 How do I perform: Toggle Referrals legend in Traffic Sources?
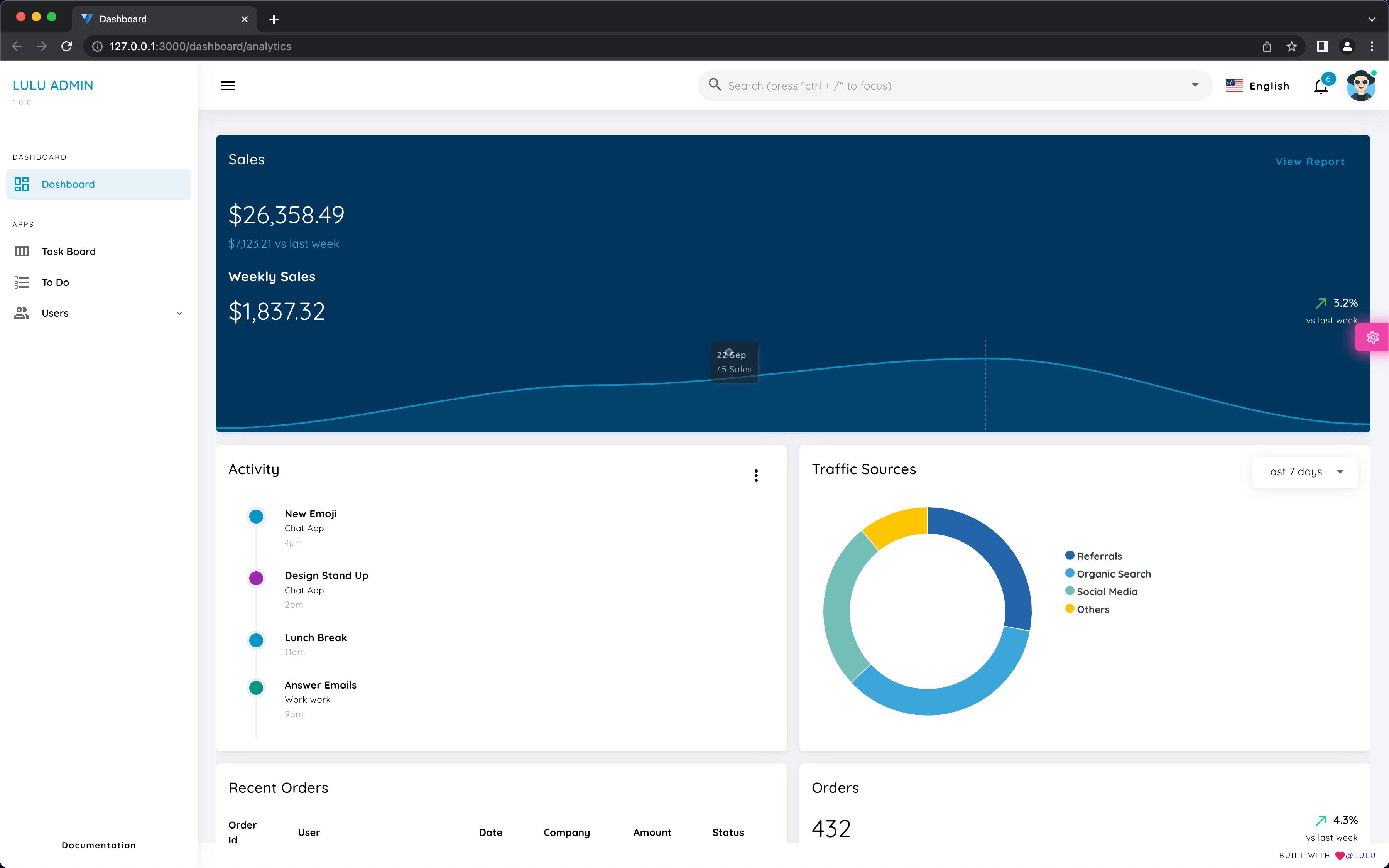[x=1098, y=556]
